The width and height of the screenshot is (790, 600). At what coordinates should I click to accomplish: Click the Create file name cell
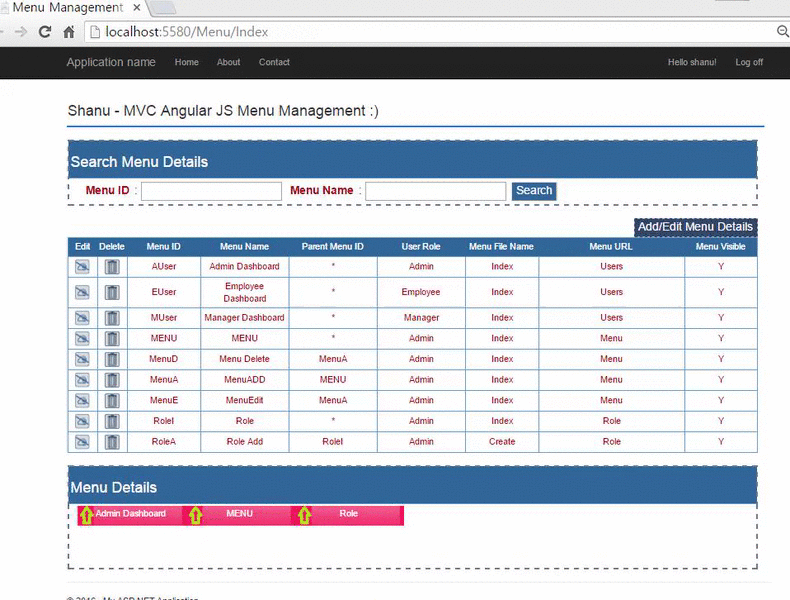click(502, 442)
